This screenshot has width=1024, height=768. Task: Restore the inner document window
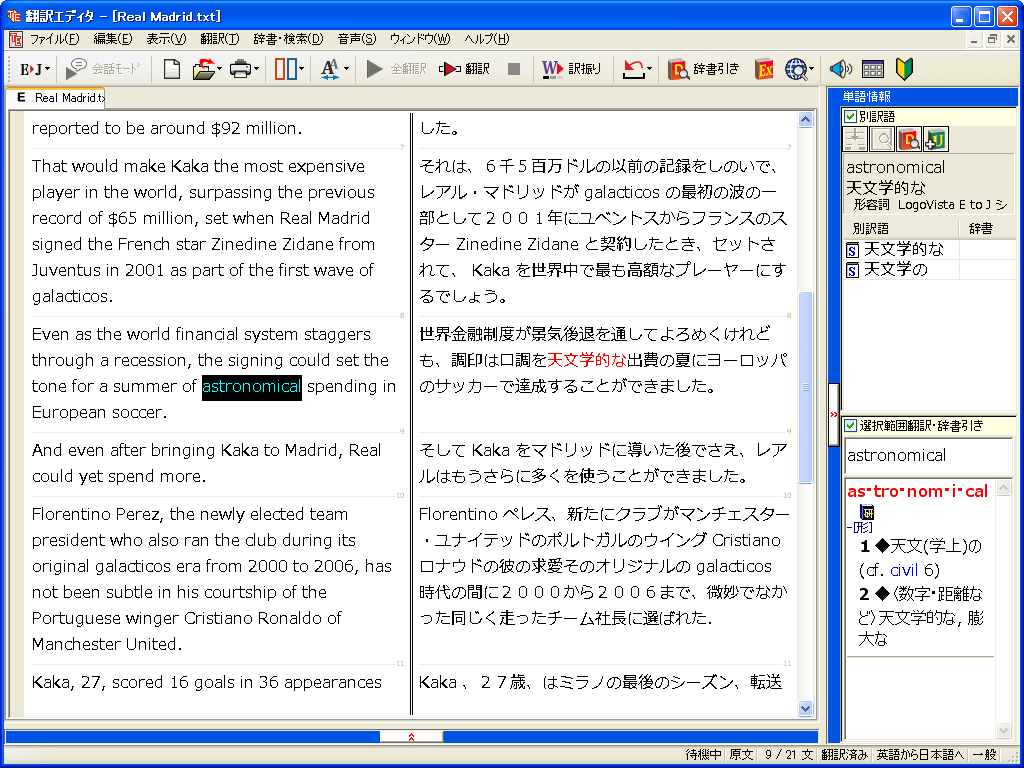tap(992, 39)
